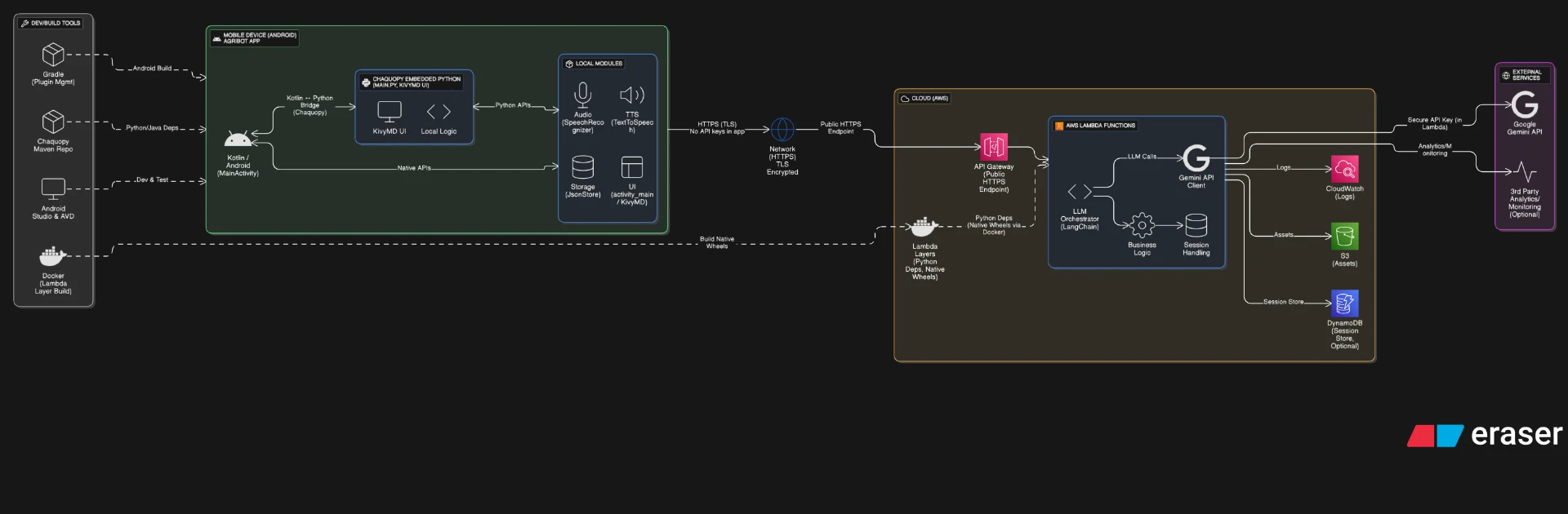Click the Kotlin/Android MainActivity android icon

[238, 140]
